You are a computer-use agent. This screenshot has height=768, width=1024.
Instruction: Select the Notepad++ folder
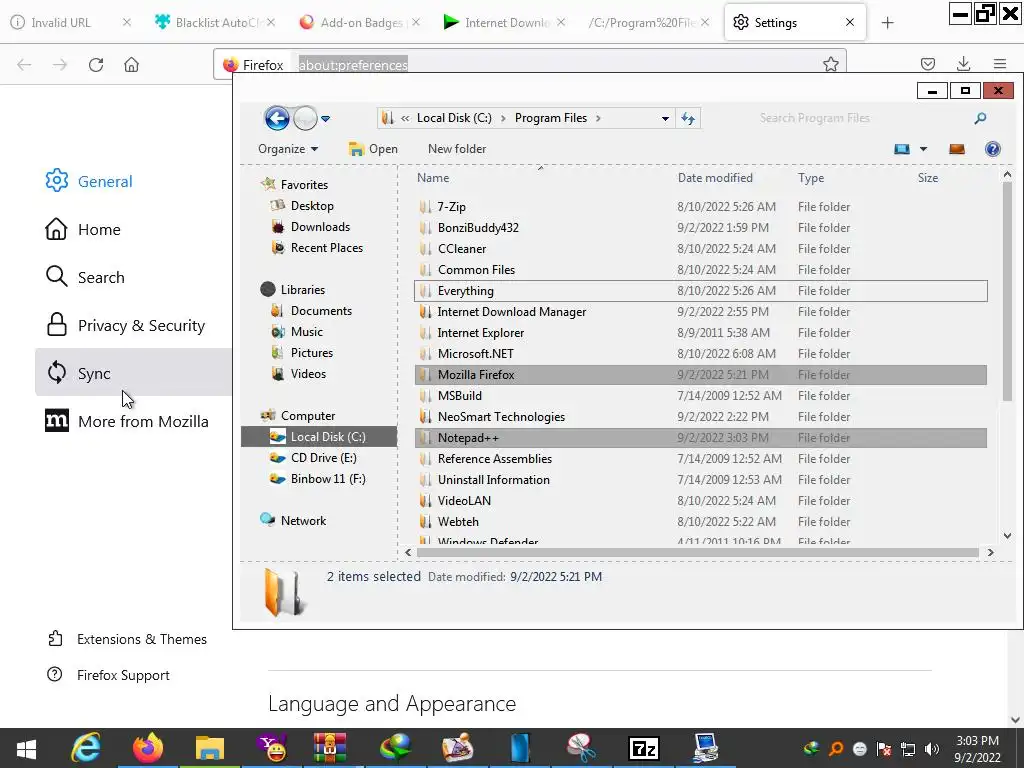[701, 438]
